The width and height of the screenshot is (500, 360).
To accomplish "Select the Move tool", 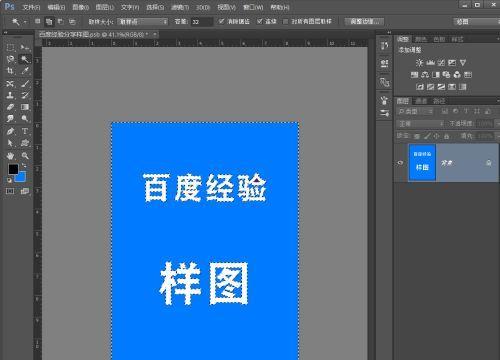I will (25, 47).
